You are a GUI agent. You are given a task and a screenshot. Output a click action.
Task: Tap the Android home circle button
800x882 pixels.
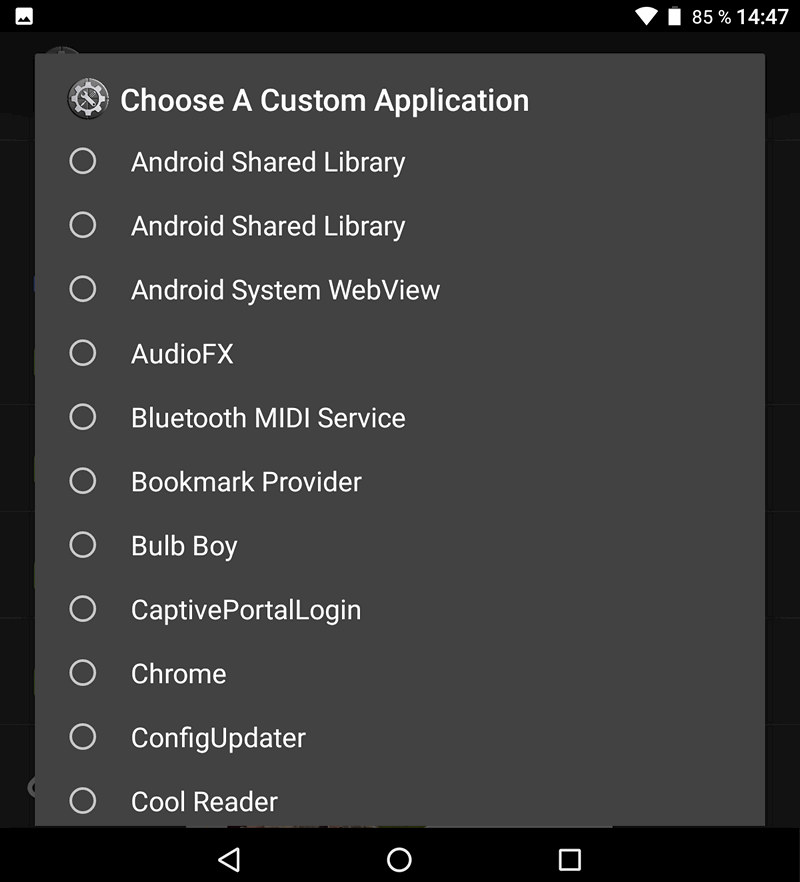pos(399,860)
